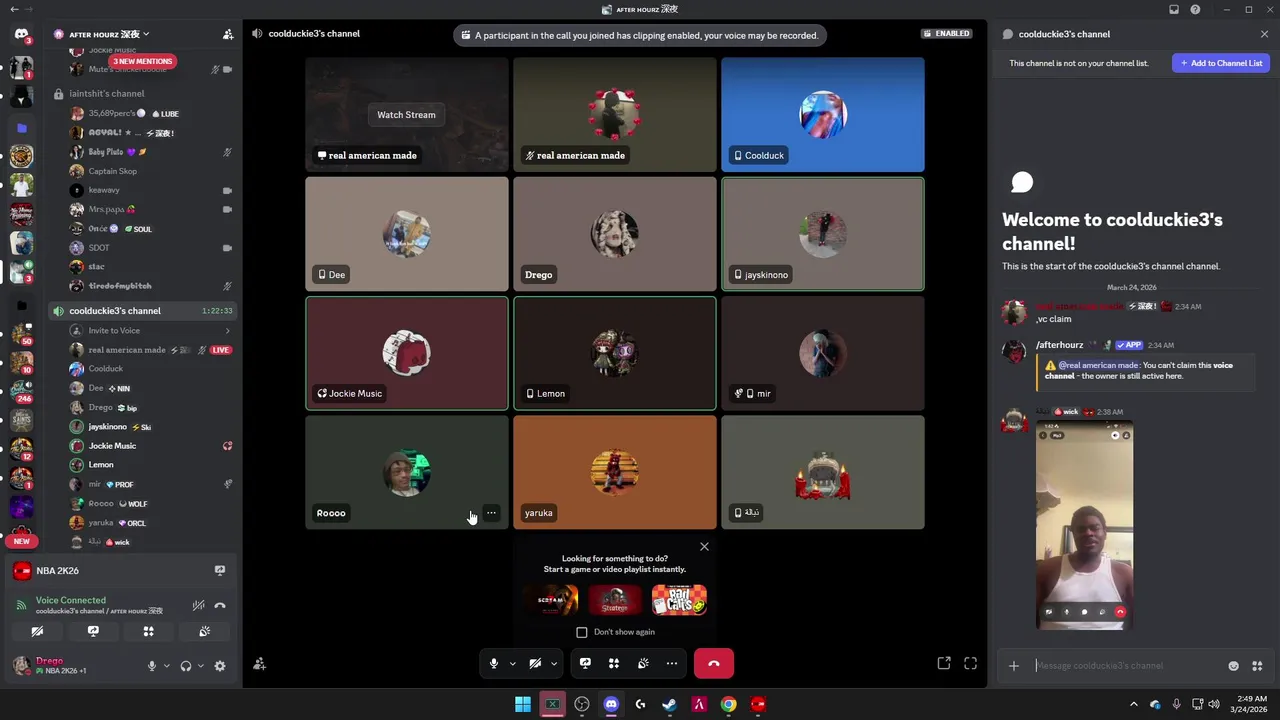This screenshot has width=1280, height=720.
Task: Expand camera options arrow in call control bar
Action: click(554, 663)
